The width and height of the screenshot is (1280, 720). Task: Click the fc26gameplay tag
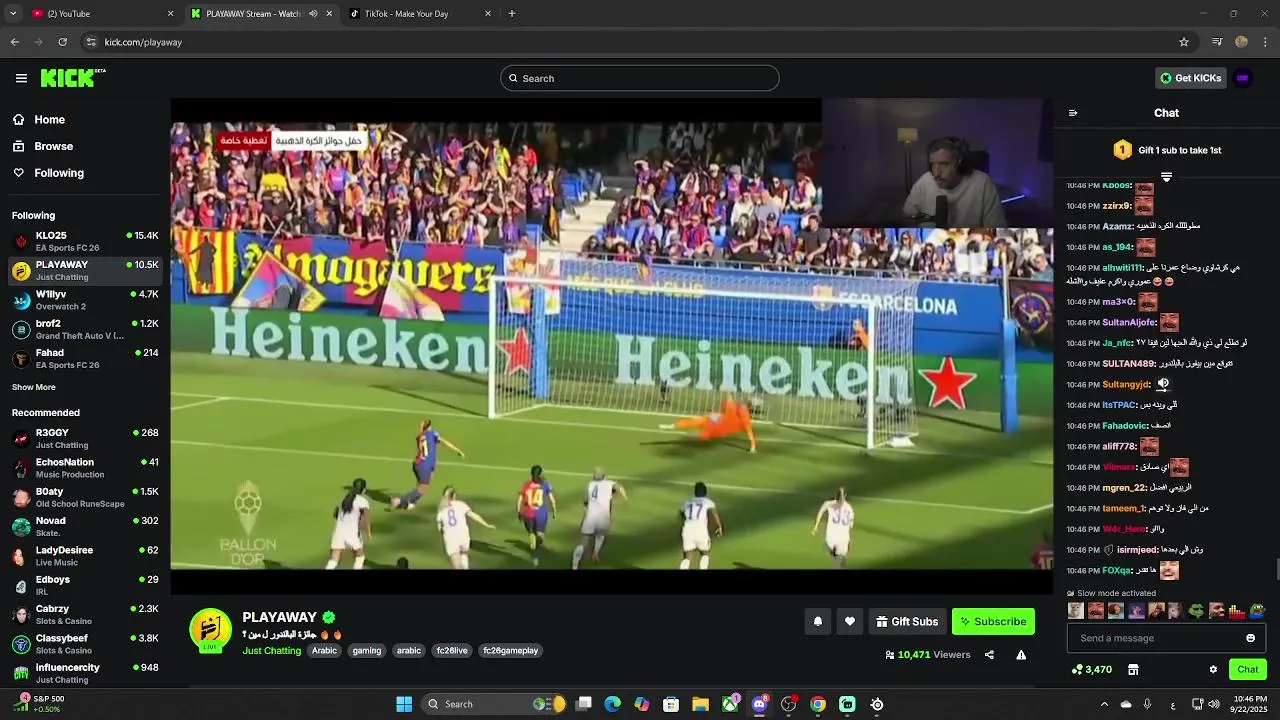tap(511, 651)
